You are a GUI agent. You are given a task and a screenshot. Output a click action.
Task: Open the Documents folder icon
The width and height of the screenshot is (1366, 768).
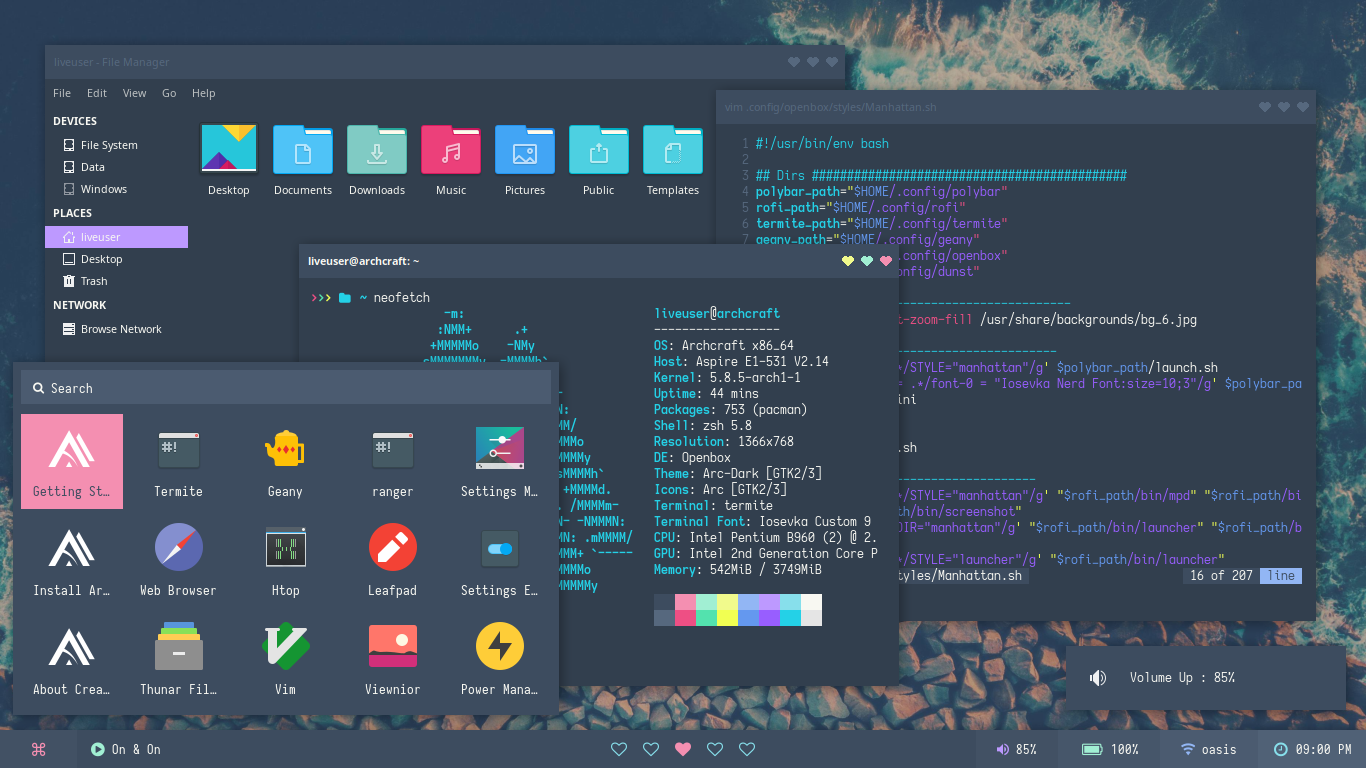(x=303, y=160)
